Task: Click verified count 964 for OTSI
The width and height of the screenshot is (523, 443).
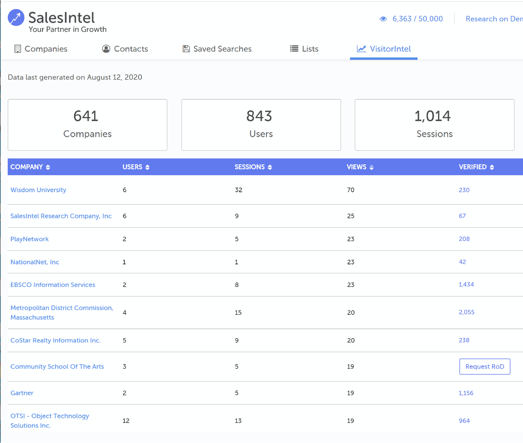Action: point(464,421)
